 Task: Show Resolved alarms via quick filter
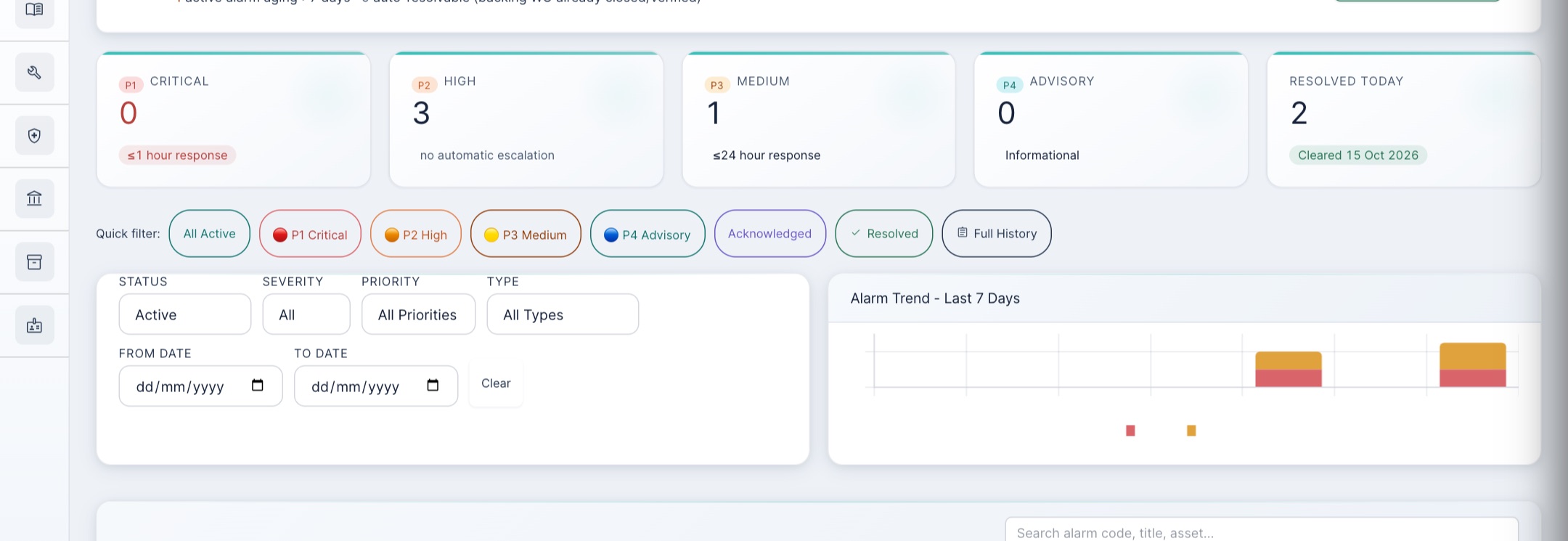(x=884, y=234)
